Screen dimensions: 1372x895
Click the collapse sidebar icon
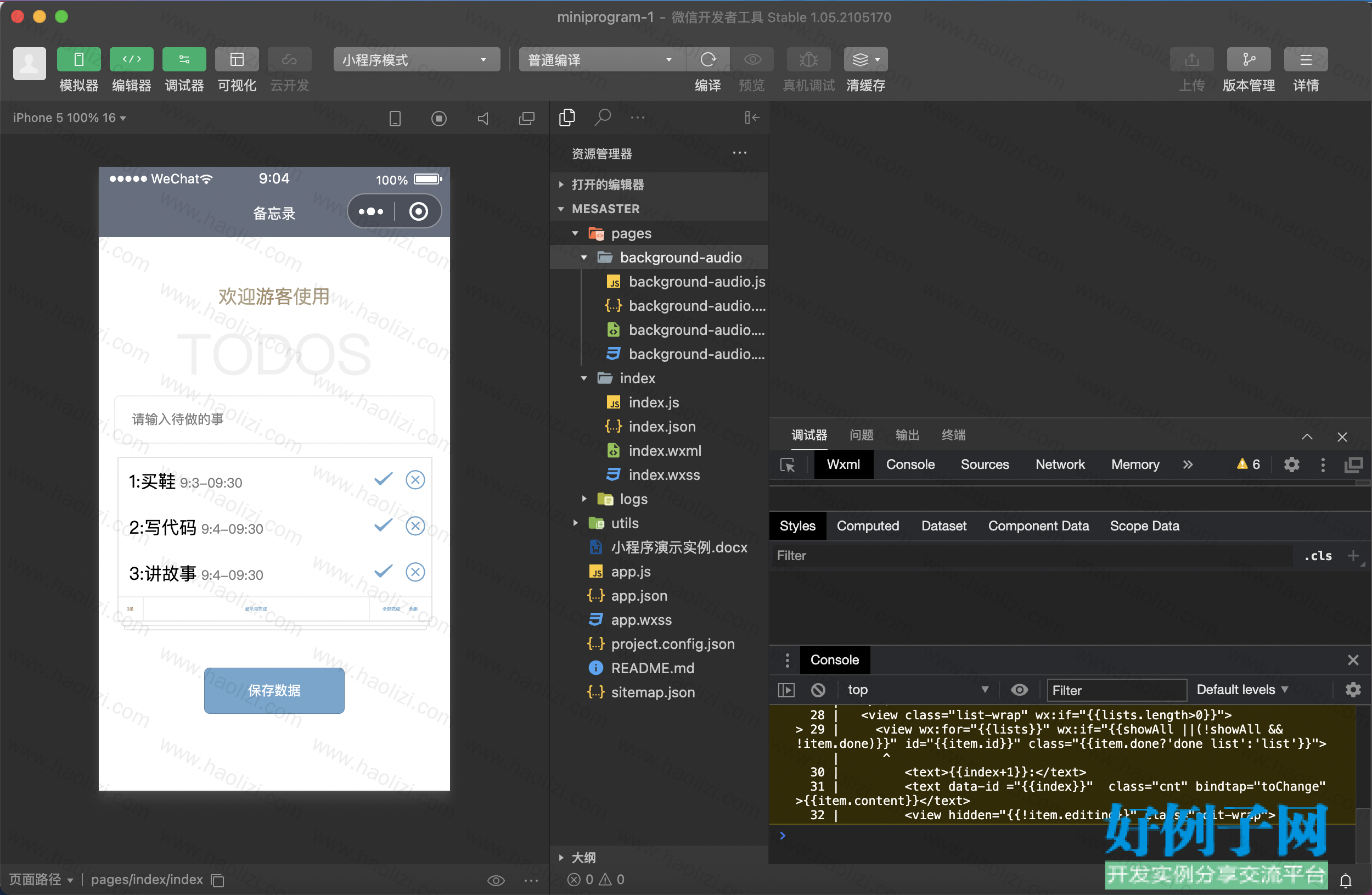pos(752,118)
